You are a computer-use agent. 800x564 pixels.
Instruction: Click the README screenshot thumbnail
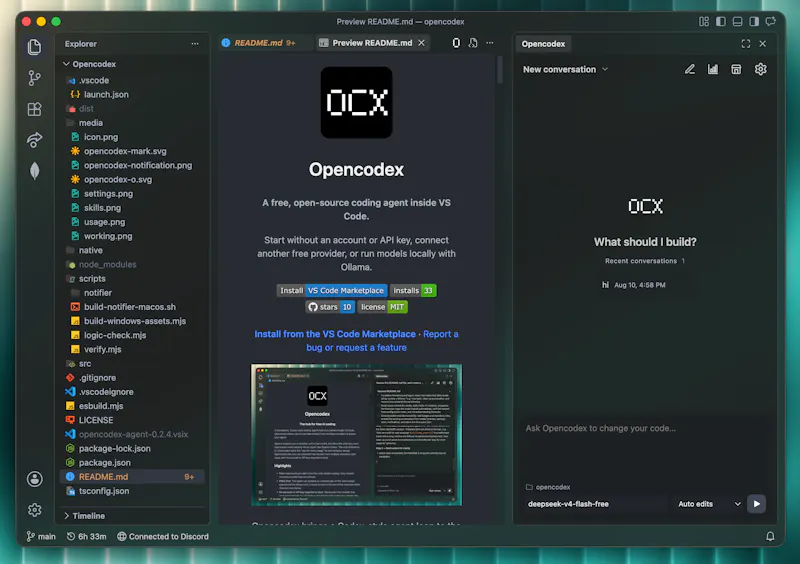point(356,435)
